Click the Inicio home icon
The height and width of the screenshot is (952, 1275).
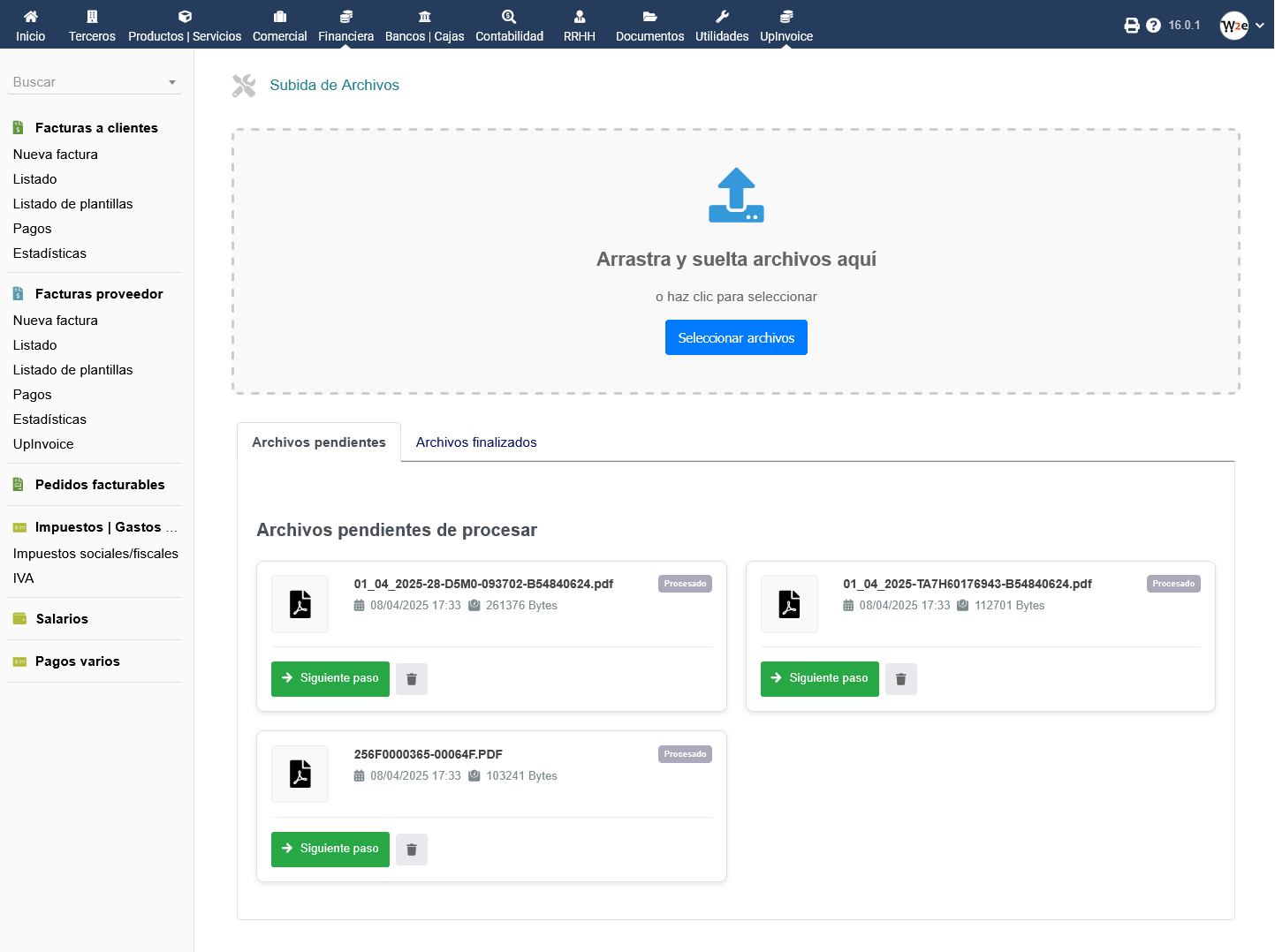[x=30, y=16]
